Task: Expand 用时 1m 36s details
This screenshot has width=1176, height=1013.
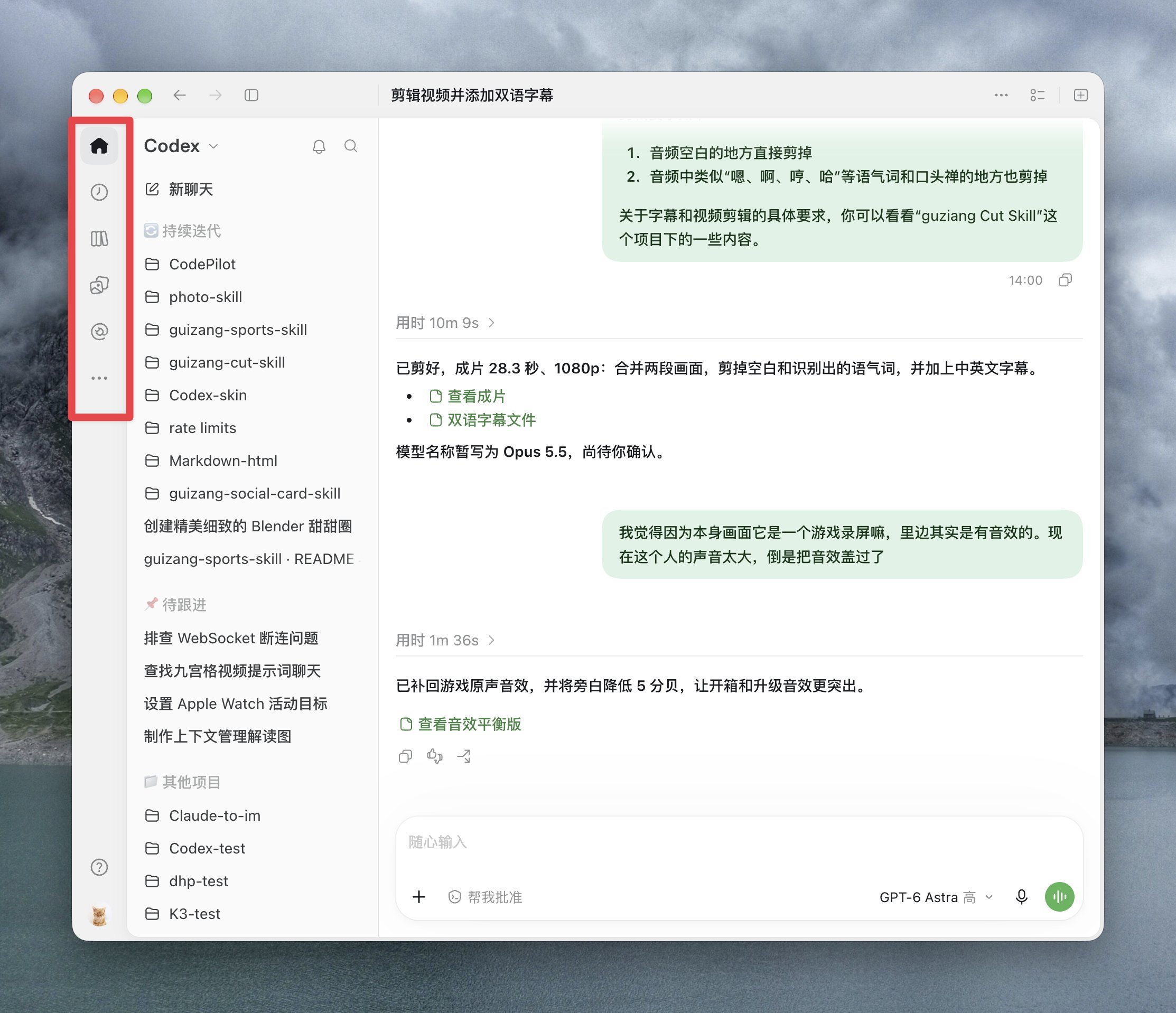Action: pyautogui.click(x=445, y=640)
